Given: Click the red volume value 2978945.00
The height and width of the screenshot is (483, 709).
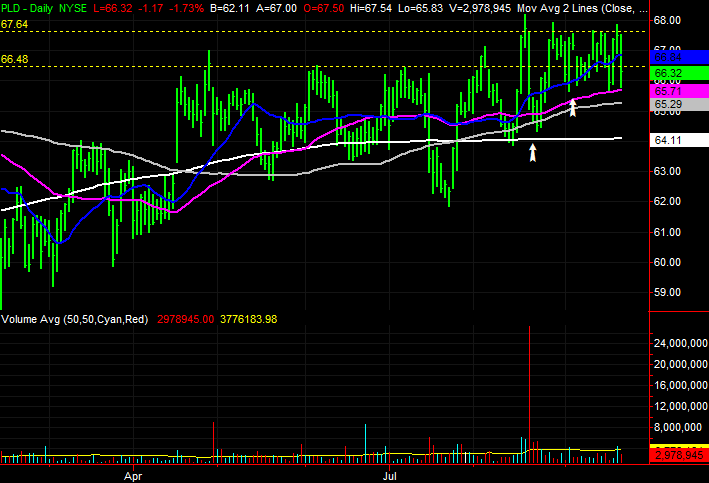Looking at the screenshot, I should 185,319.
